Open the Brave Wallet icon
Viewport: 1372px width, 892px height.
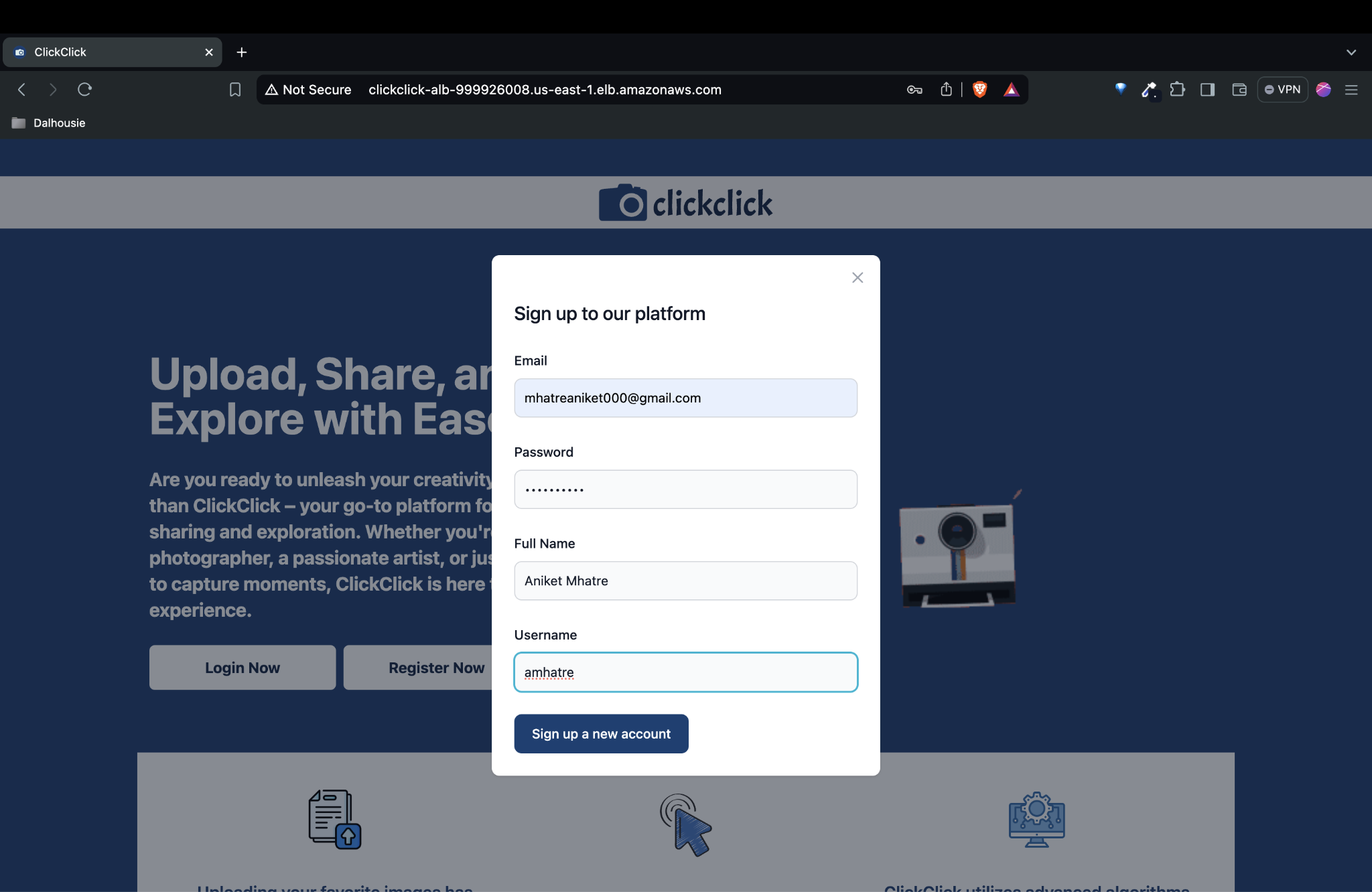pyautogui.click(x=1239, y=90)
